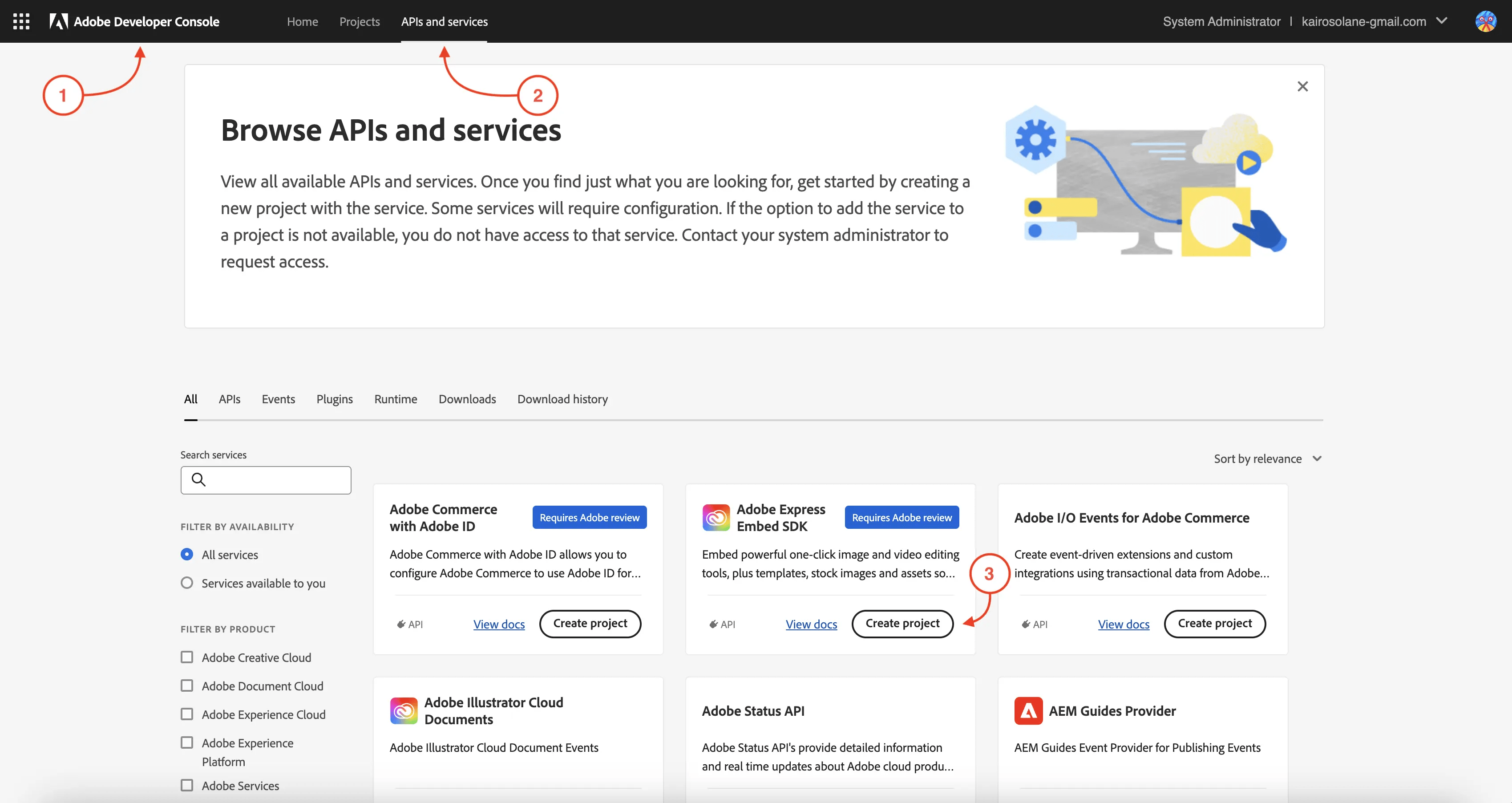
Task: Click the Adobe Illustrator Cloud Documents icon
Action: coord(404,711)
